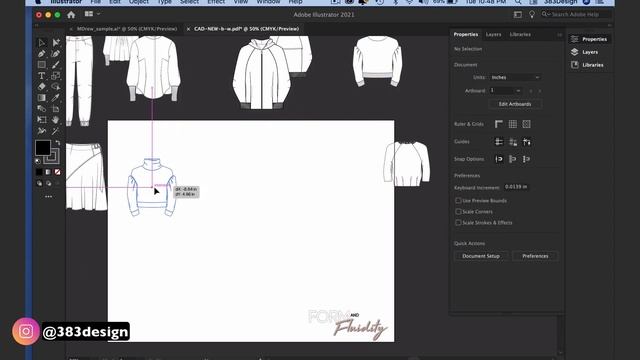Switch to the Libraries panel tab
The width and height of the screenshot is (640, 360).
(x=520, y=35)
